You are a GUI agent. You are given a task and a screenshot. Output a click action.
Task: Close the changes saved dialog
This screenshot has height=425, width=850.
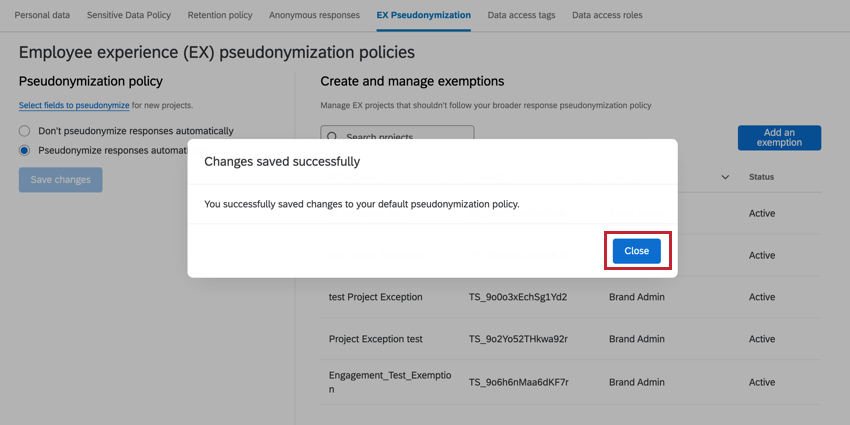(636, 251)
